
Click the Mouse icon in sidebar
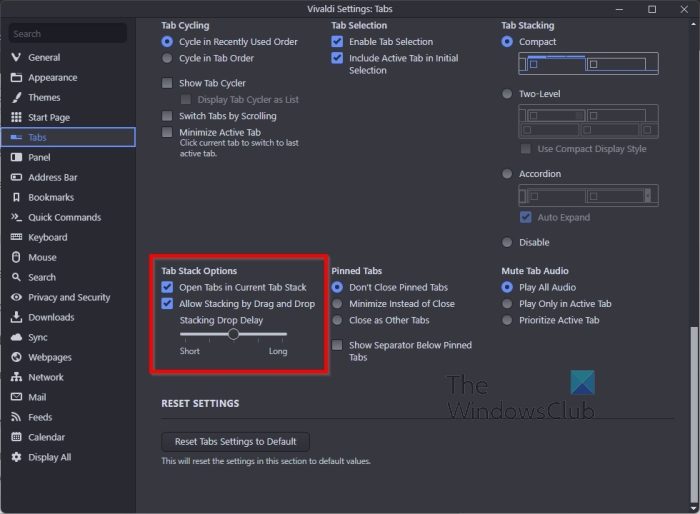pos(16,257)
